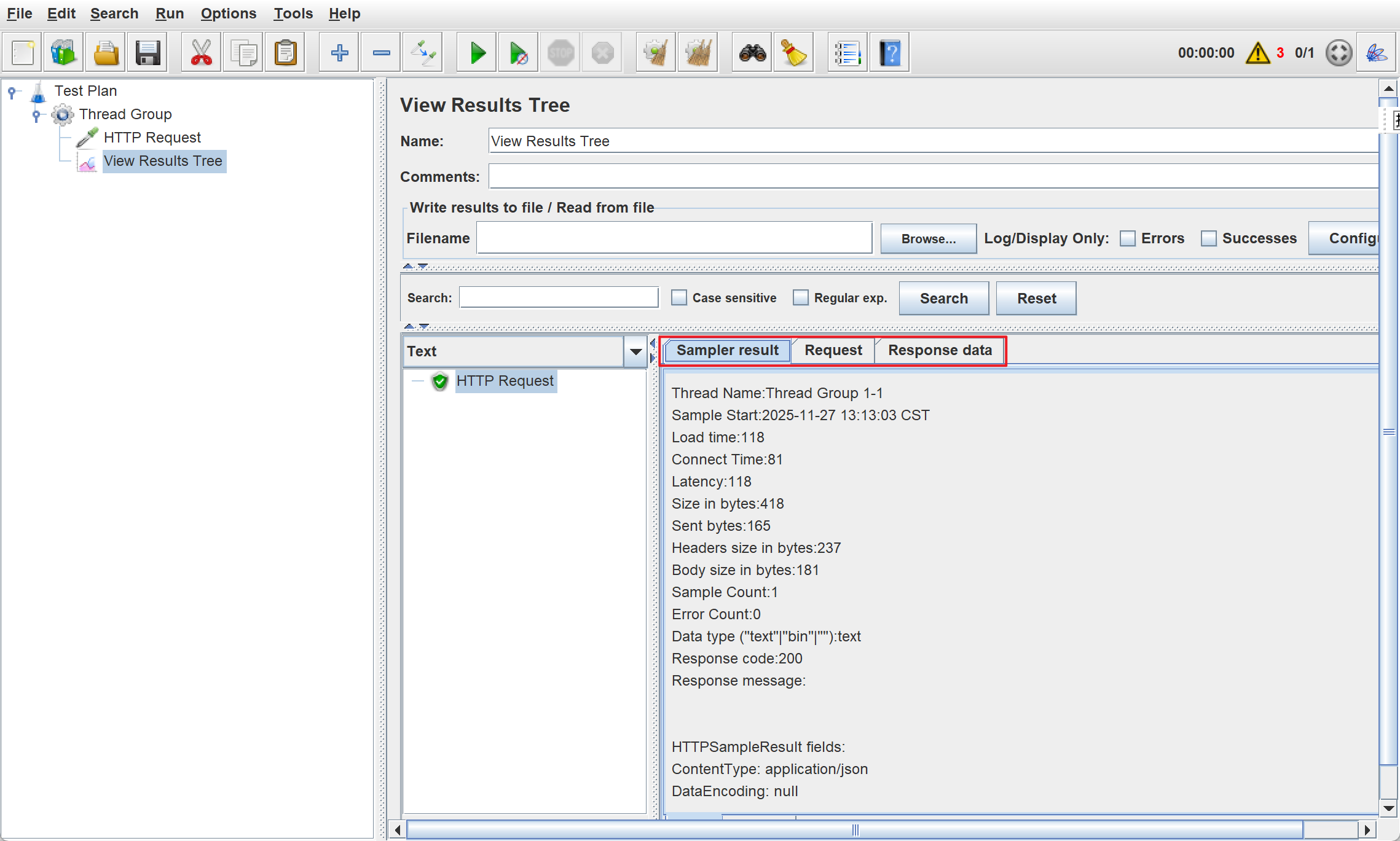1400x841 pixels.
Task: Click the green Start run icon
Action: coord(477,53)
